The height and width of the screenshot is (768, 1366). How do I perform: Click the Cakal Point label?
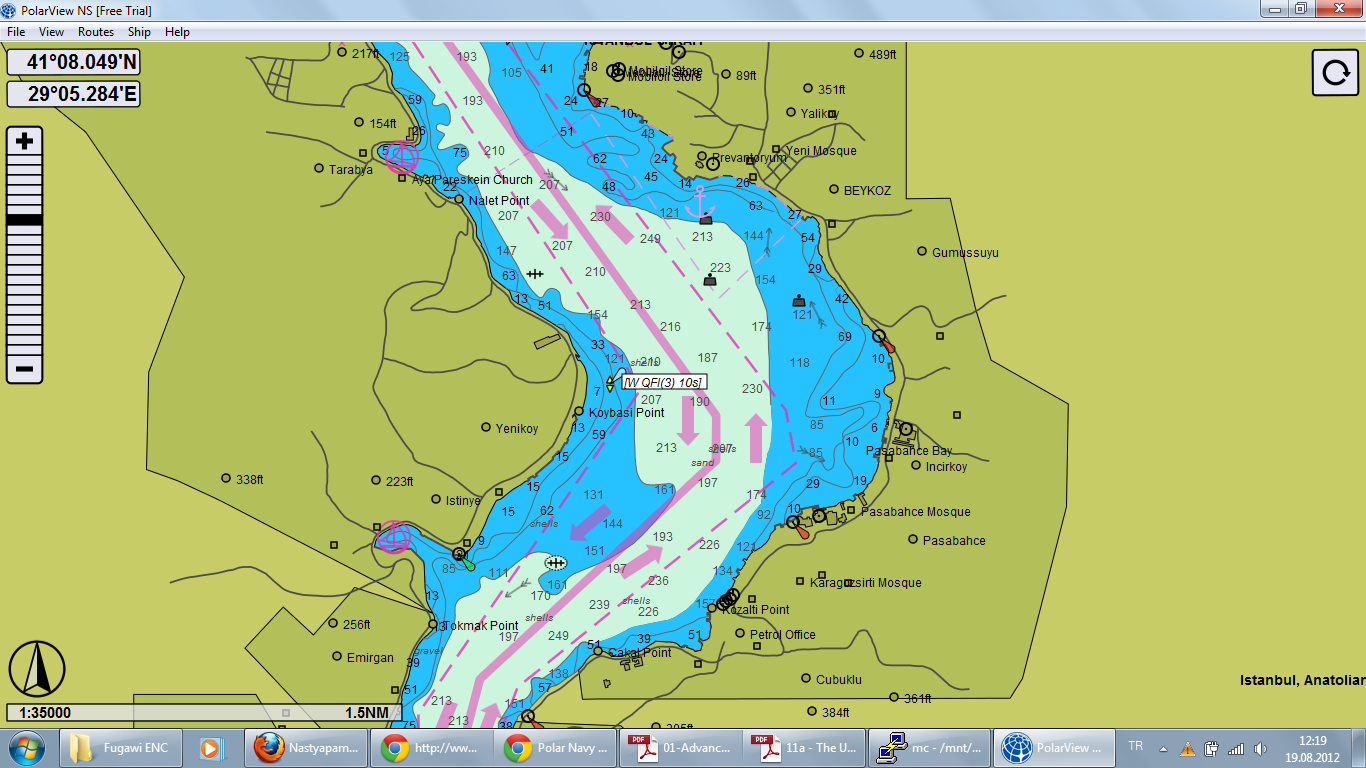click(x=640, y=653)
